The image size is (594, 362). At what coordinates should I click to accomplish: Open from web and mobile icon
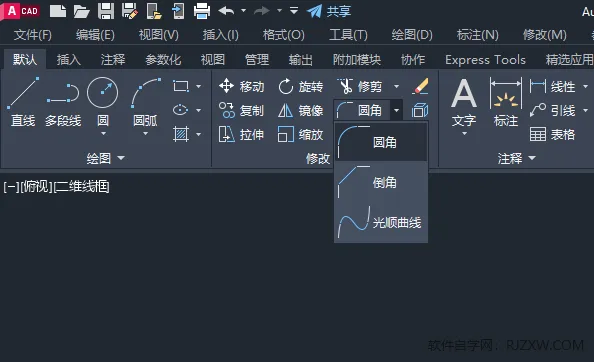point(154,11)
